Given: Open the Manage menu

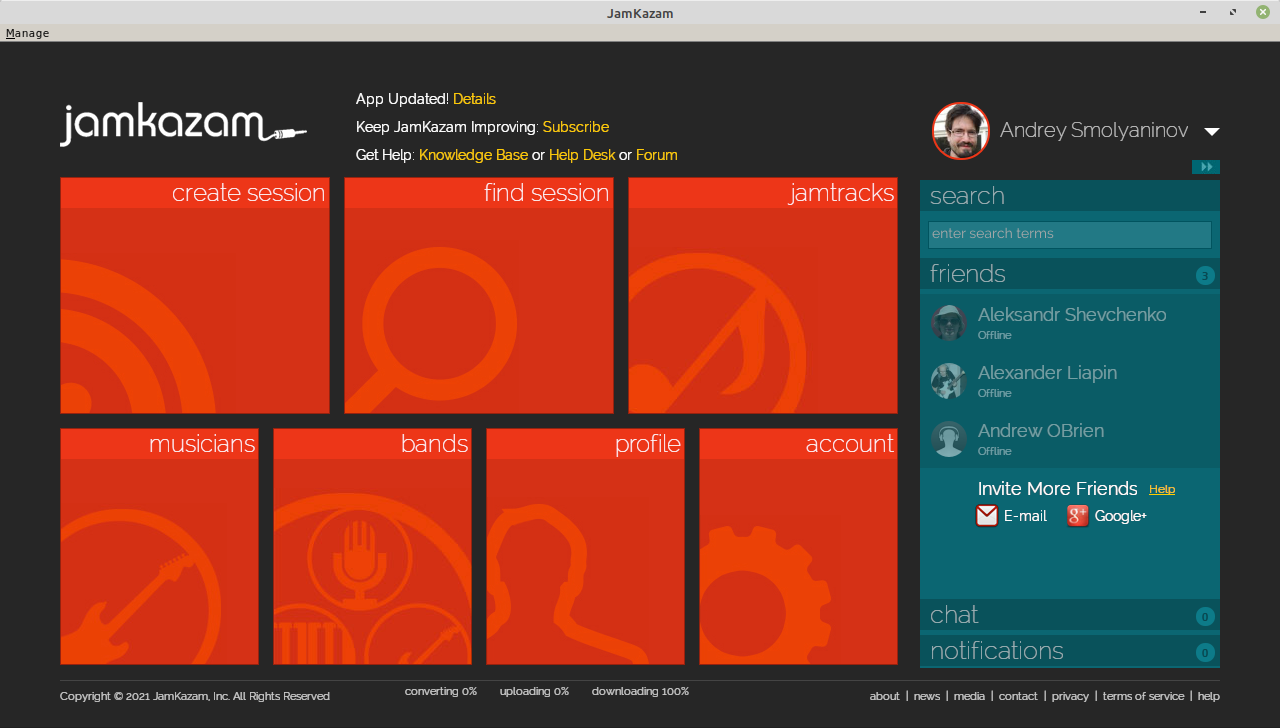Looking at the screenshot, I should click(27, 33).
